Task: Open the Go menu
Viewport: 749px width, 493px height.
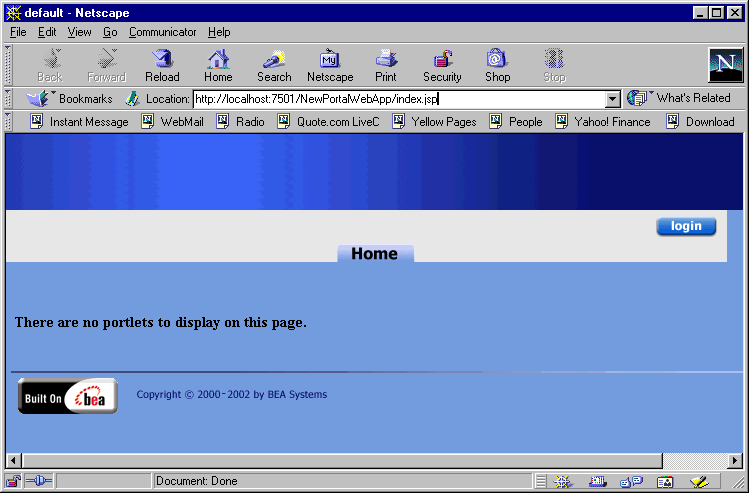Action: [x=110, y=32]
